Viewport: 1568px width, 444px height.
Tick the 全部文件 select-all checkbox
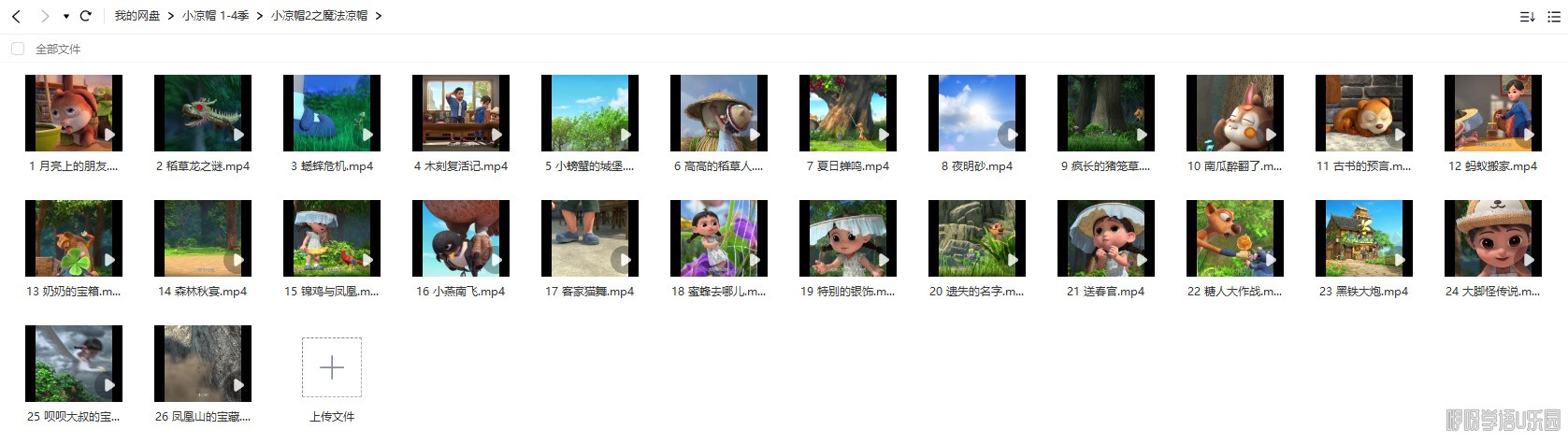coord(18,49)
